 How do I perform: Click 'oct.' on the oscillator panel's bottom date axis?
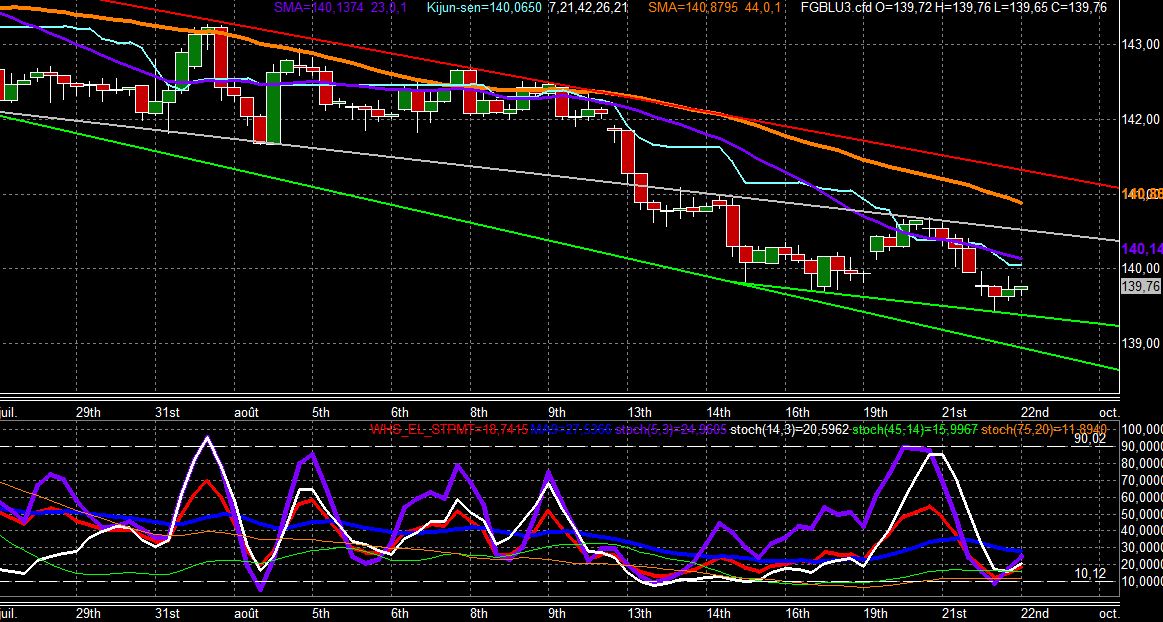coord(1109,614)
